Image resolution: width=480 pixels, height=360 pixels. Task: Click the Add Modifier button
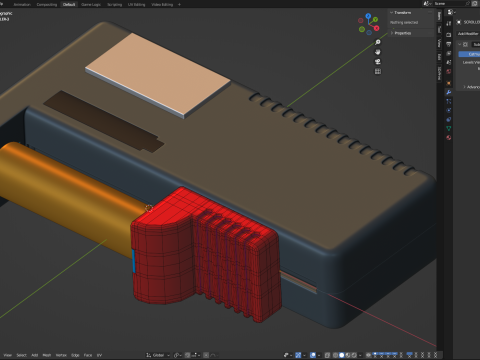468,34
